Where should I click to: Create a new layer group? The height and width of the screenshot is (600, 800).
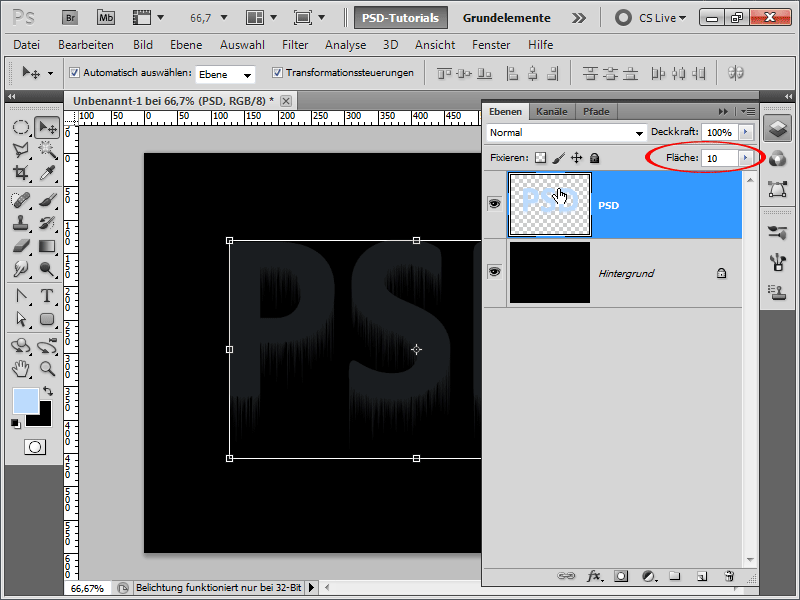point(674,576)
